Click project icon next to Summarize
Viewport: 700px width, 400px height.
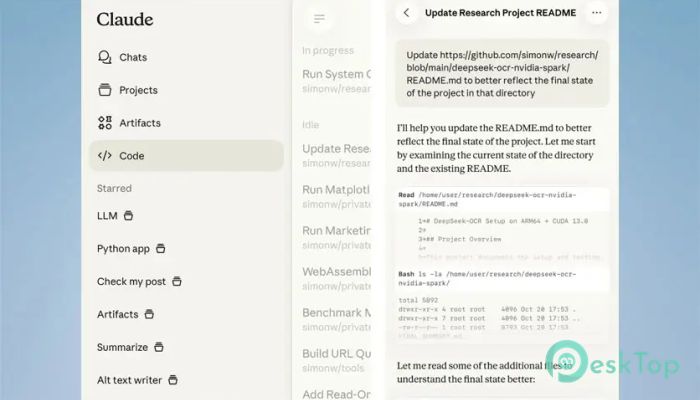pos(159,347)
